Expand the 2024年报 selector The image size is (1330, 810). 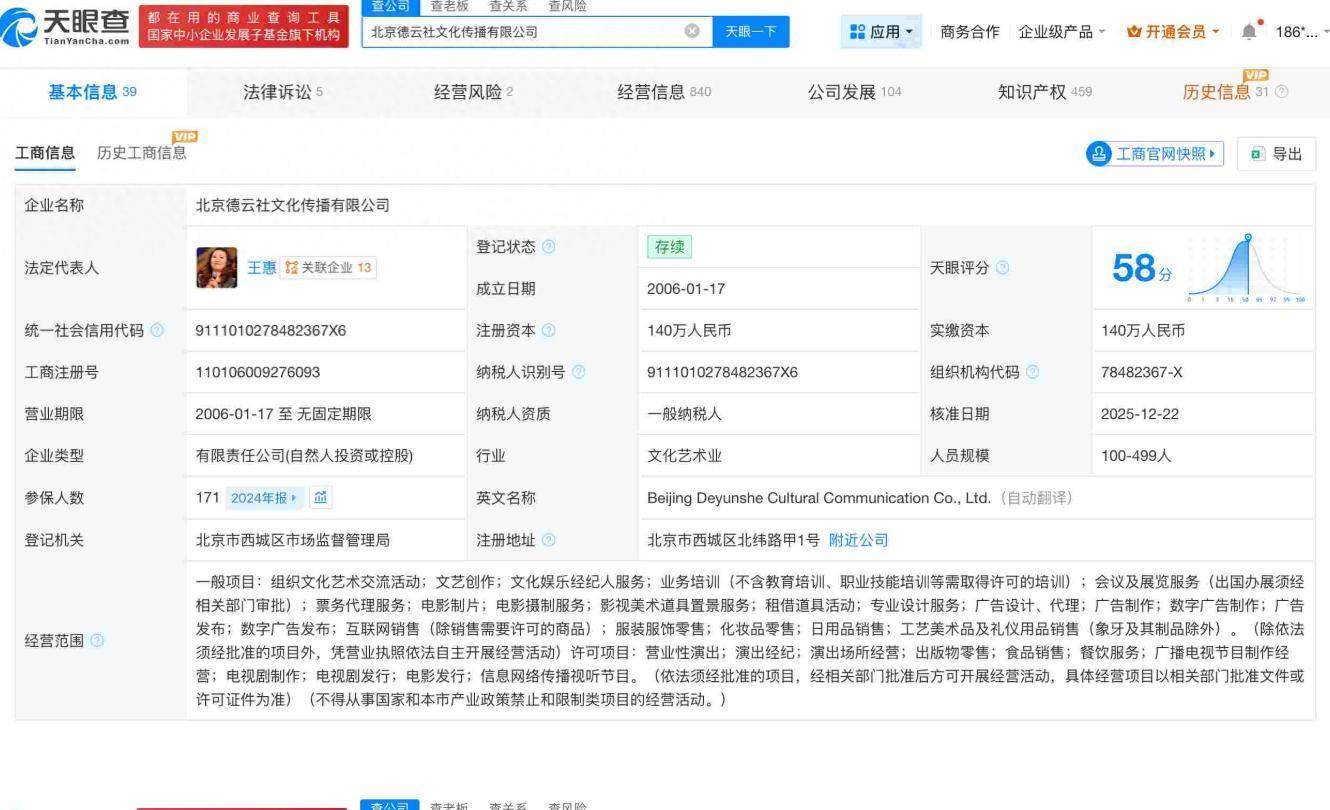(264, 498)
